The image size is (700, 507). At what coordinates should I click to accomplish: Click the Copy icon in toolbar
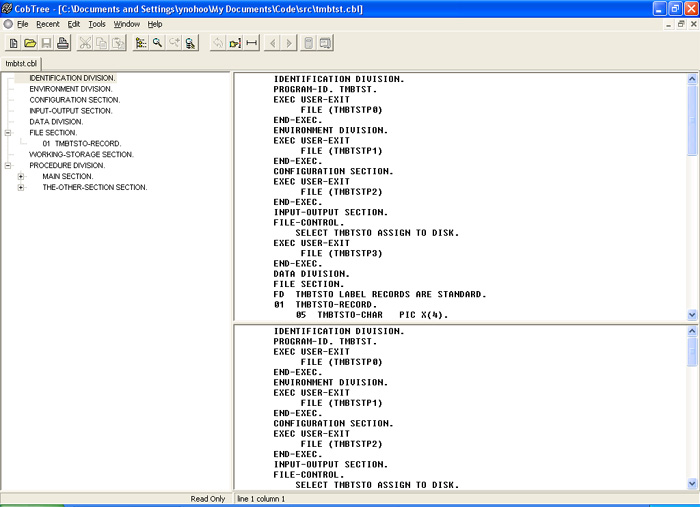click(101, 43)
